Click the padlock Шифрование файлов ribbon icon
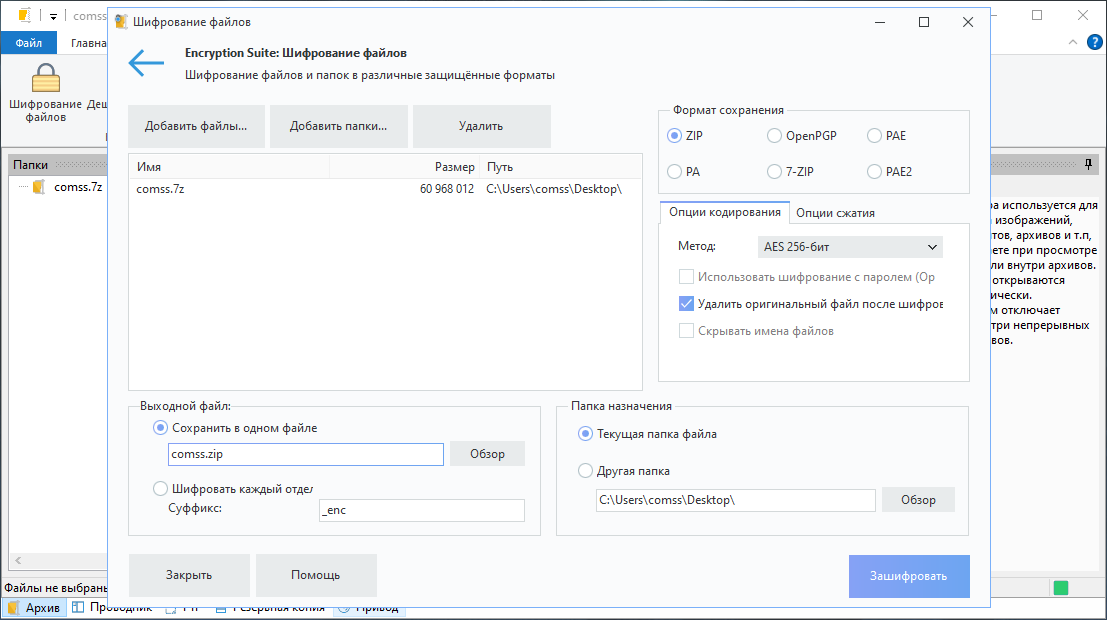Image resolution: width=1107 pixels, height=620 pixels. [x=45, y=79]
